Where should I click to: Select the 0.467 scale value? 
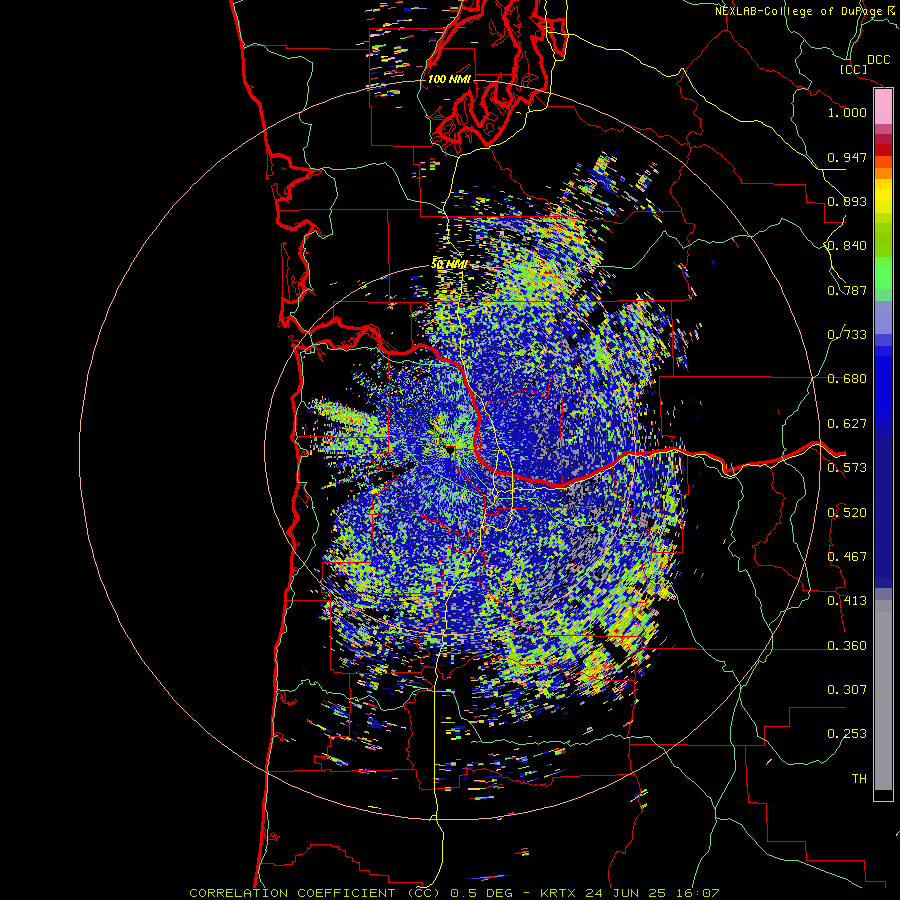(x=847, y=557)
